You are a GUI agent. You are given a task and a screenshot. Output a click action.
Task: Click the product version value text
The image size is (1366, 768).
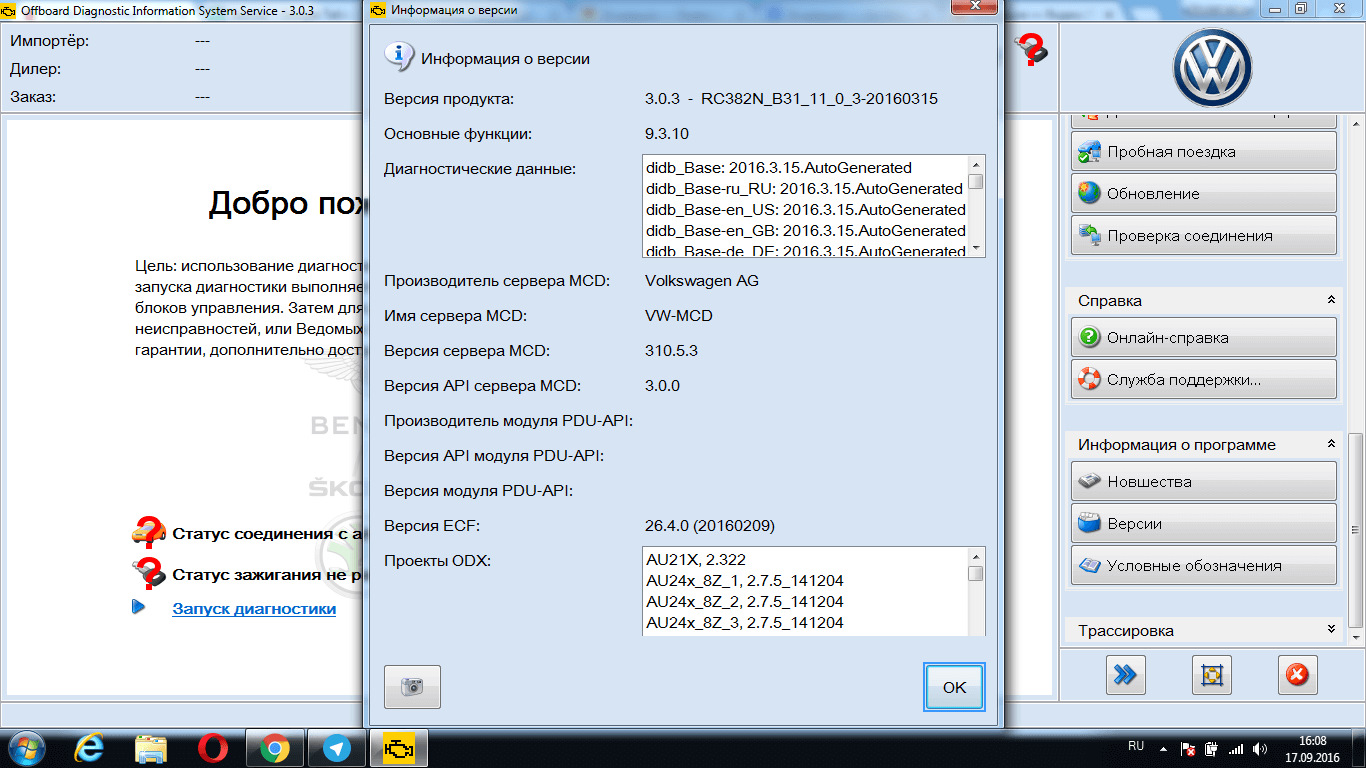click(792, 99)
